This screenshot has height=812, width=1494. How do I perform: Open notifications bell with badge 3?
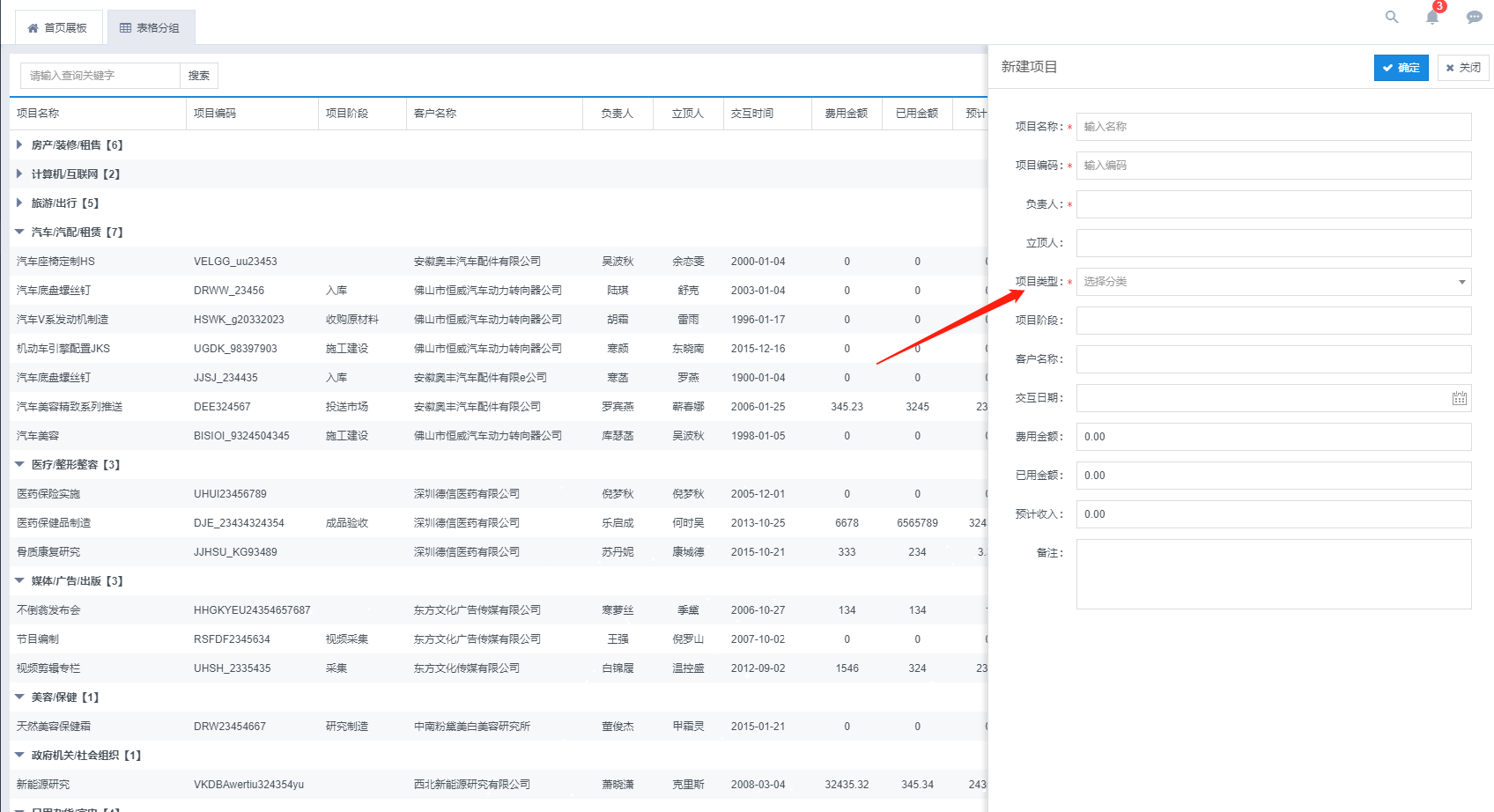point(1433,15)
